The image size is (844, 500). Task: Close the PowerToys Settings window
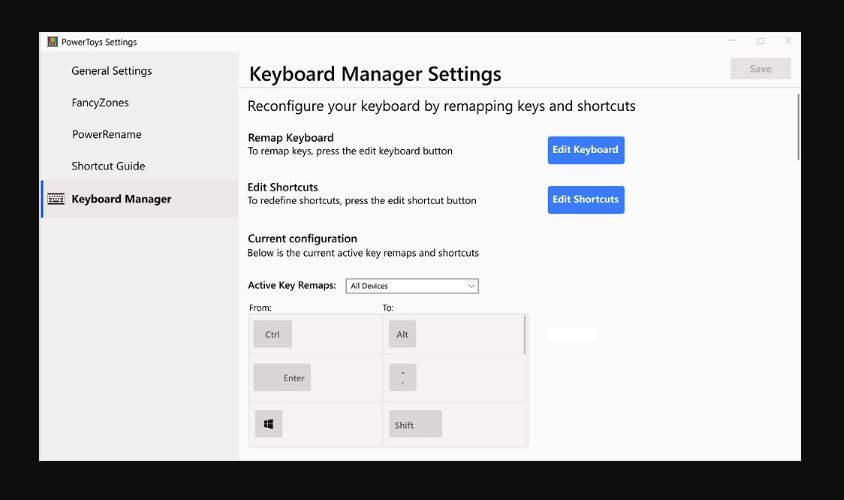coord(788,41)
